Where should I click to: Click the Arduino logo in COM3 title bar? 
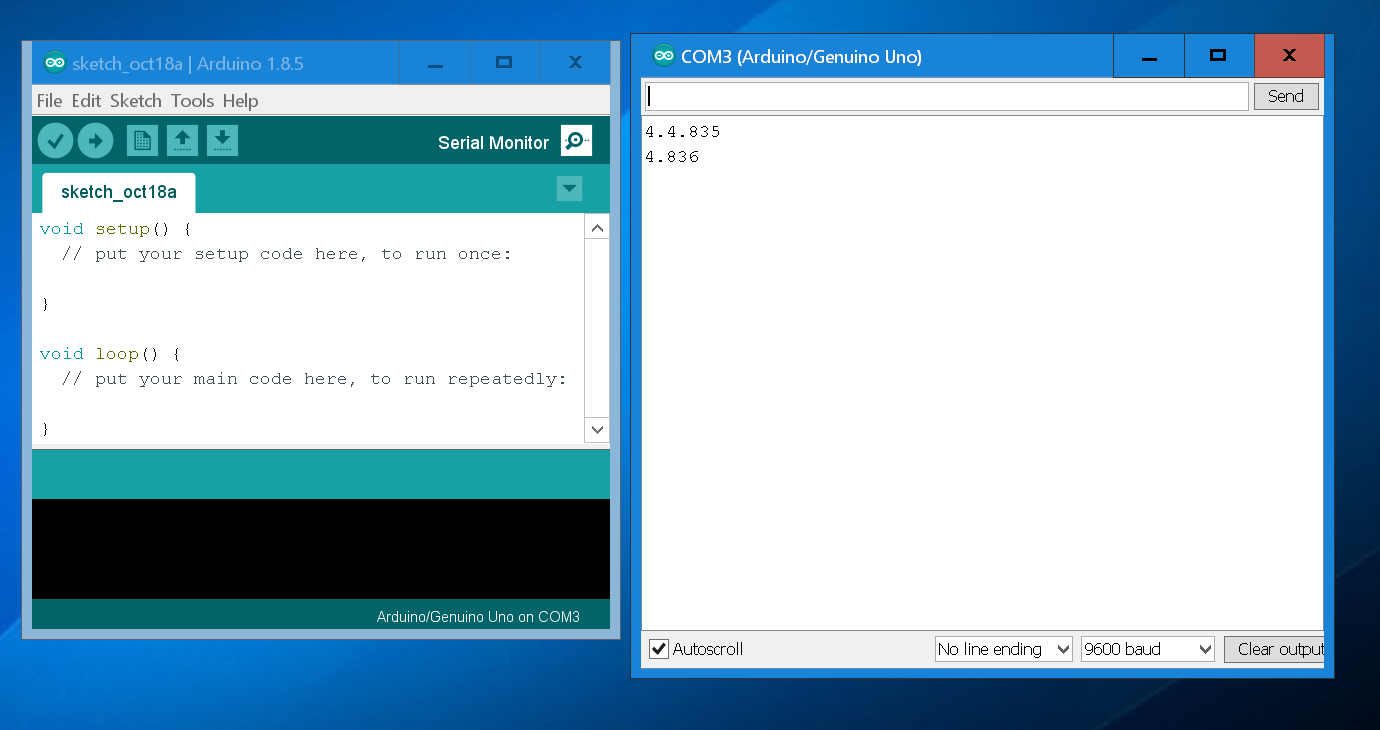click(663, 56)
